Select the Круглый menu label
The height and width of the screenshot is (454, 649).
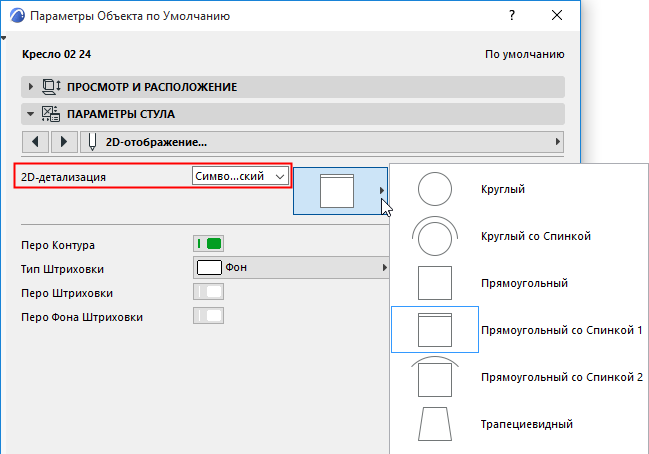click(x=503, y=189)
